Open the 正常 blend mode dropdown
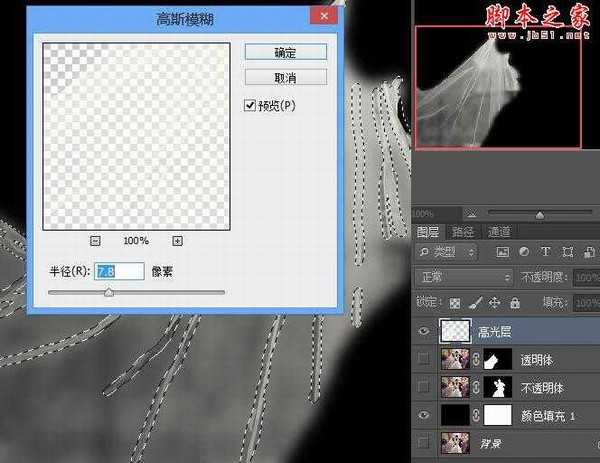600x463 pixels. coord(464,276)
